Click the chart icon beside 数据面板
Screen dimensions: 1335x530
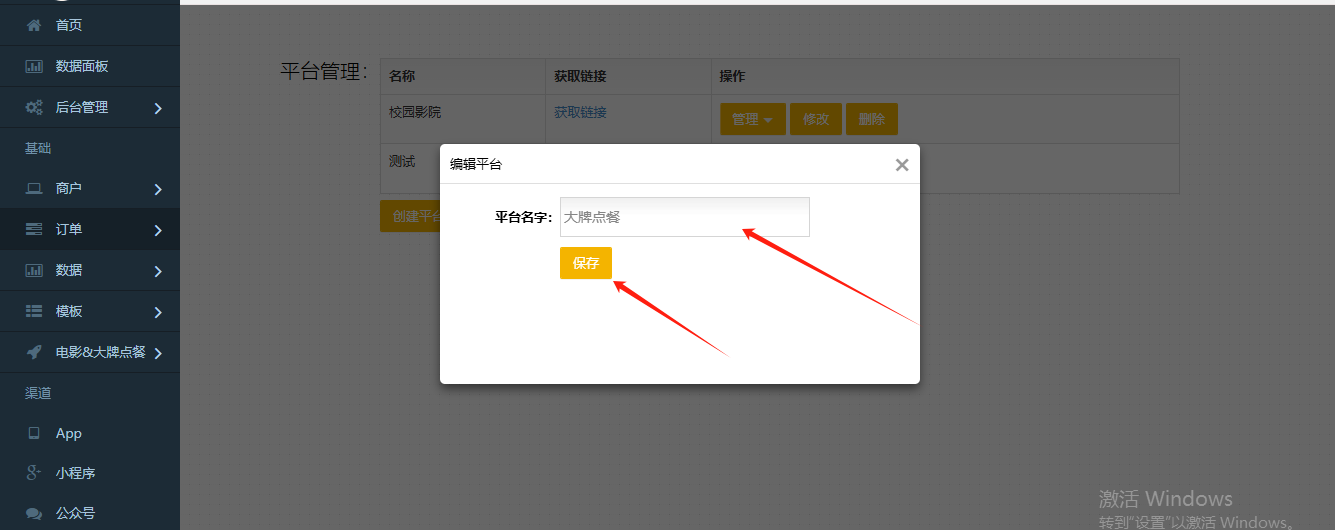[x=34, y=66]
